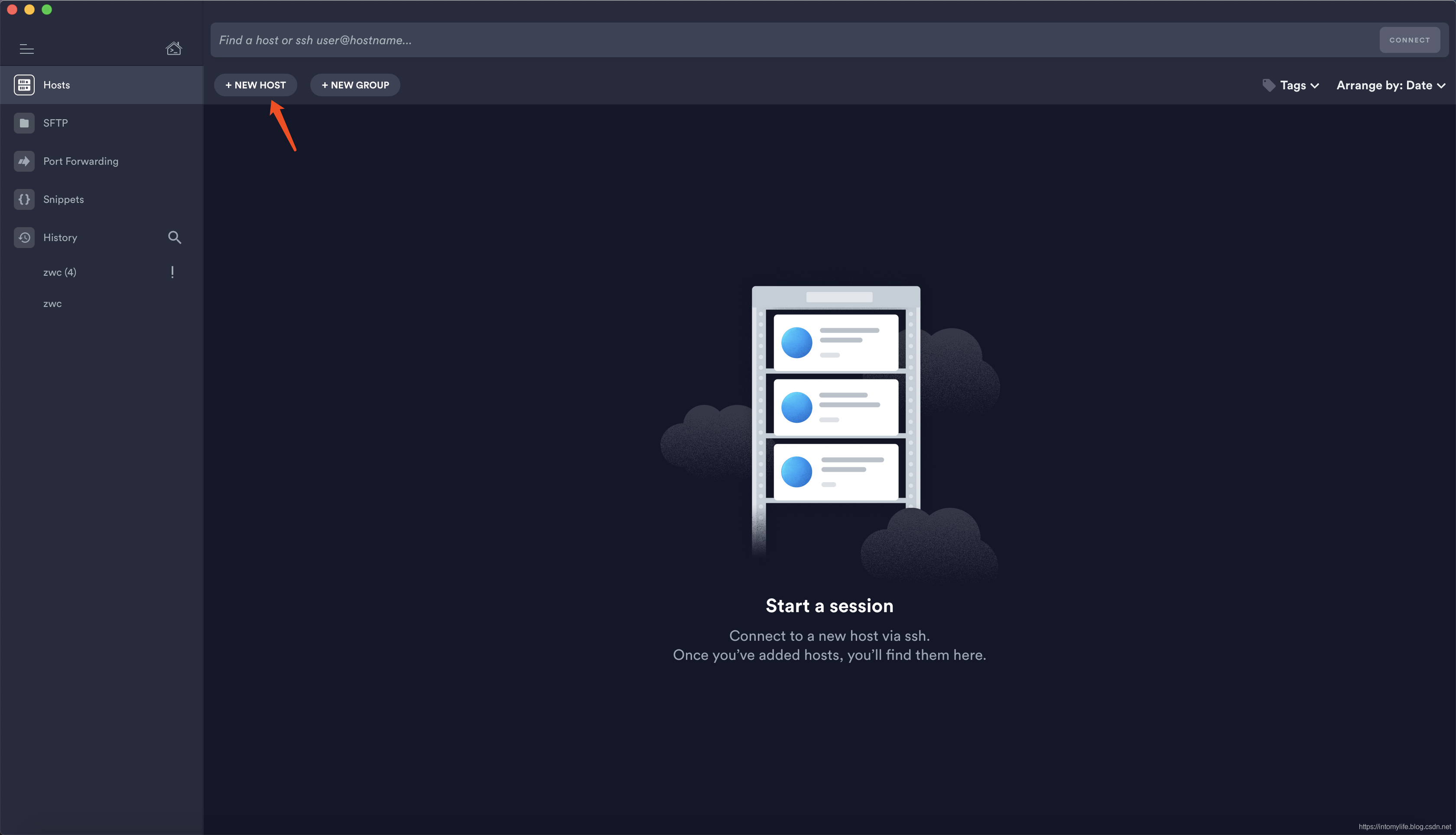
Task: Select the Port Forwarding arrow icon
Action: click(24, 161)
